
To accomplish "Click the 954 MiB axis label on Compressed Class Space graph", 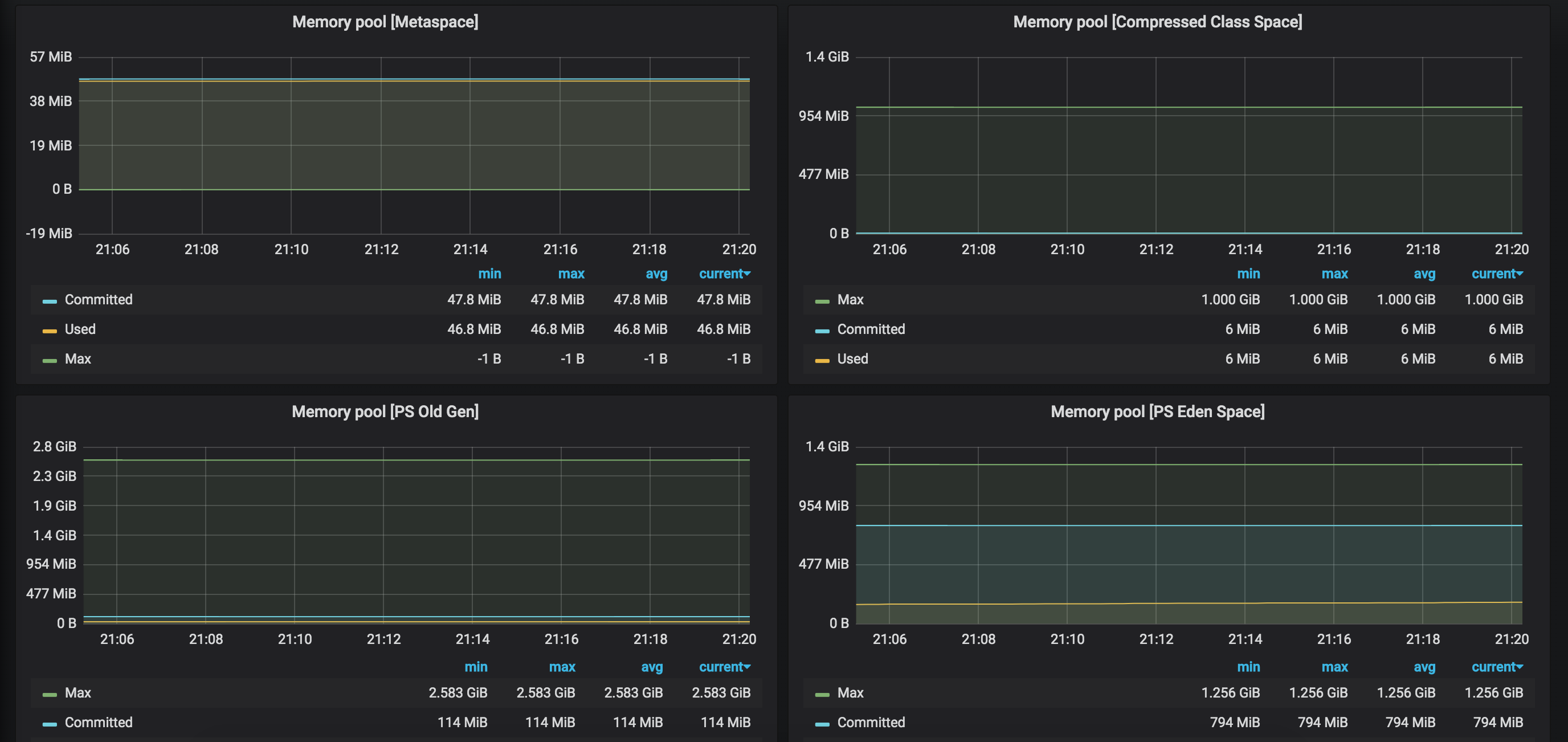I will pos(823,116).
